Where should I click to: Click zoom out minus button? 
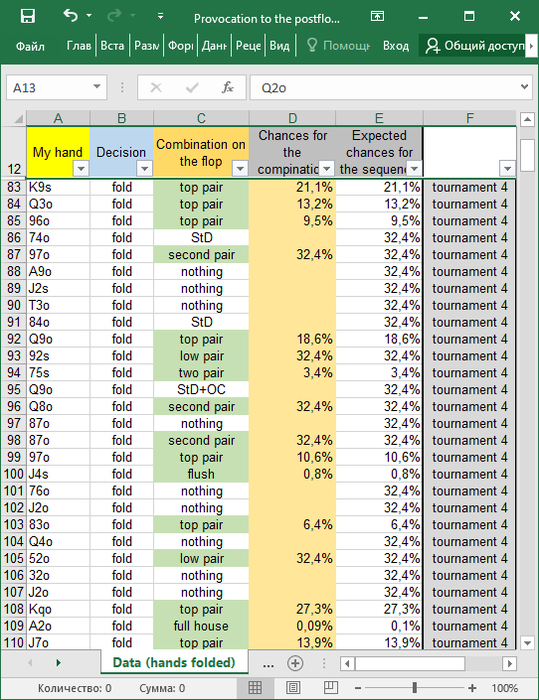click(358, 688)
